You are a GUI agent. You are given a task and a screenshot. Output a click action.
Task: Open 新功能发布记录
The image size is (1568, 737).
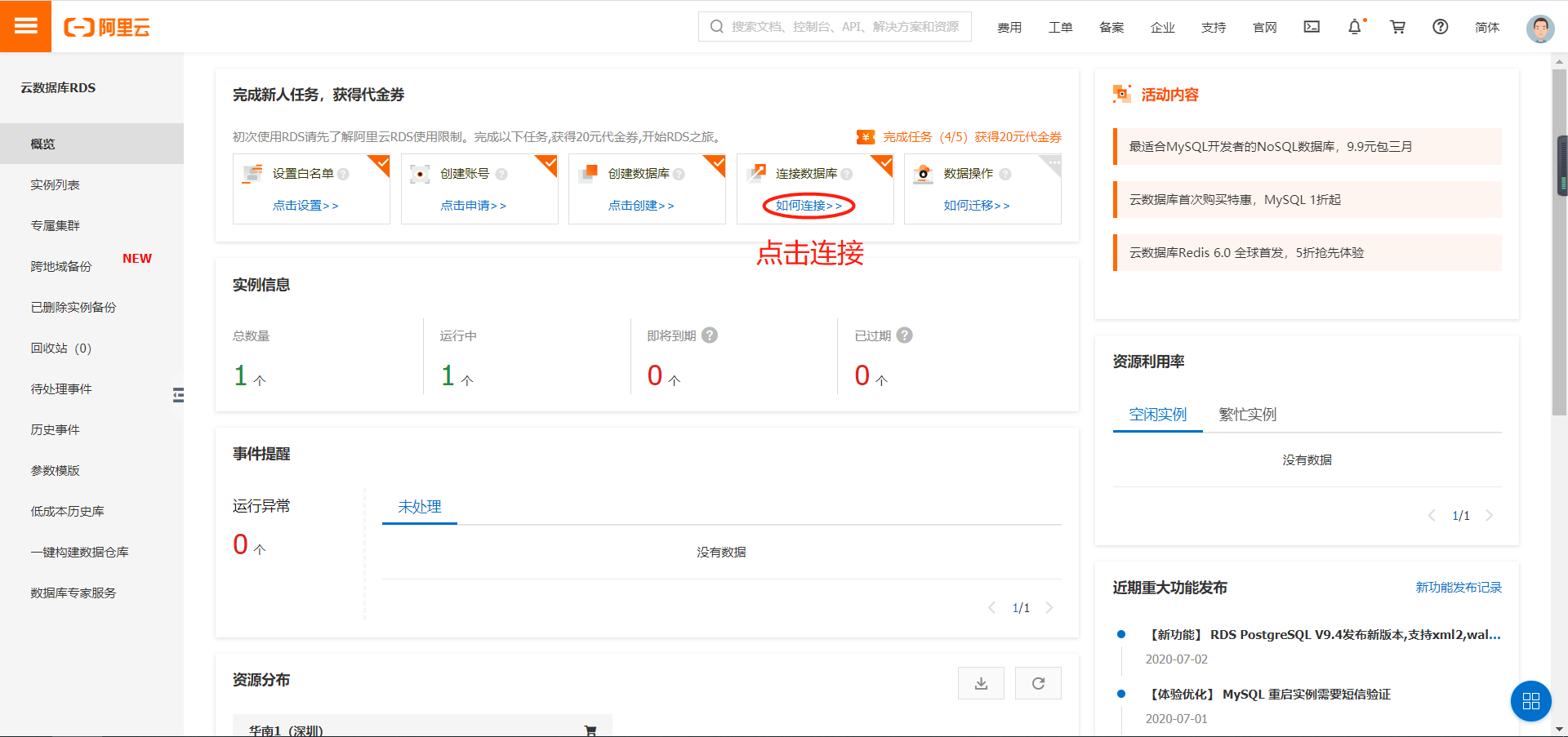coord(1457,587)
